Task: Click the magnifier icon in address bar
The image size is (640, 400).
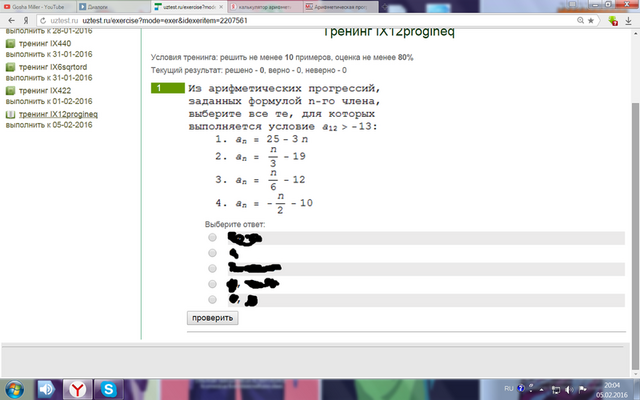Action: (x=580, y=20)
